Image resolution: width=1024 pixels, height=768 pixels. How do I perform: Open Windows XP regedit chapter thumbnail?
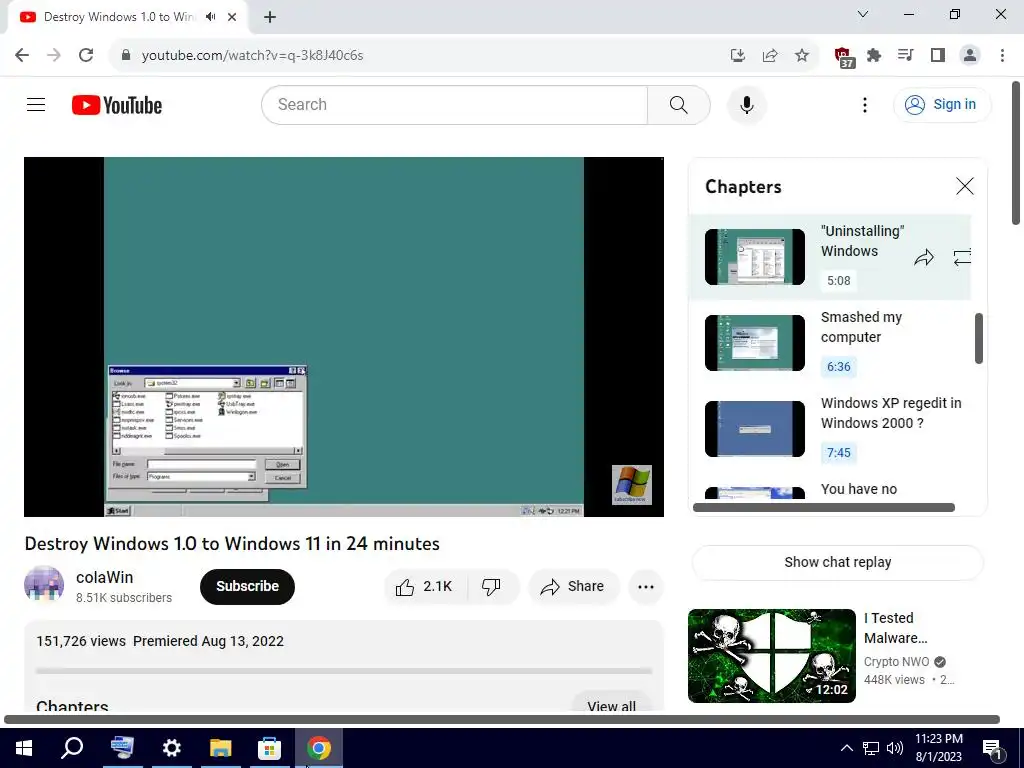pyautogui.click(x=754, y=429)
